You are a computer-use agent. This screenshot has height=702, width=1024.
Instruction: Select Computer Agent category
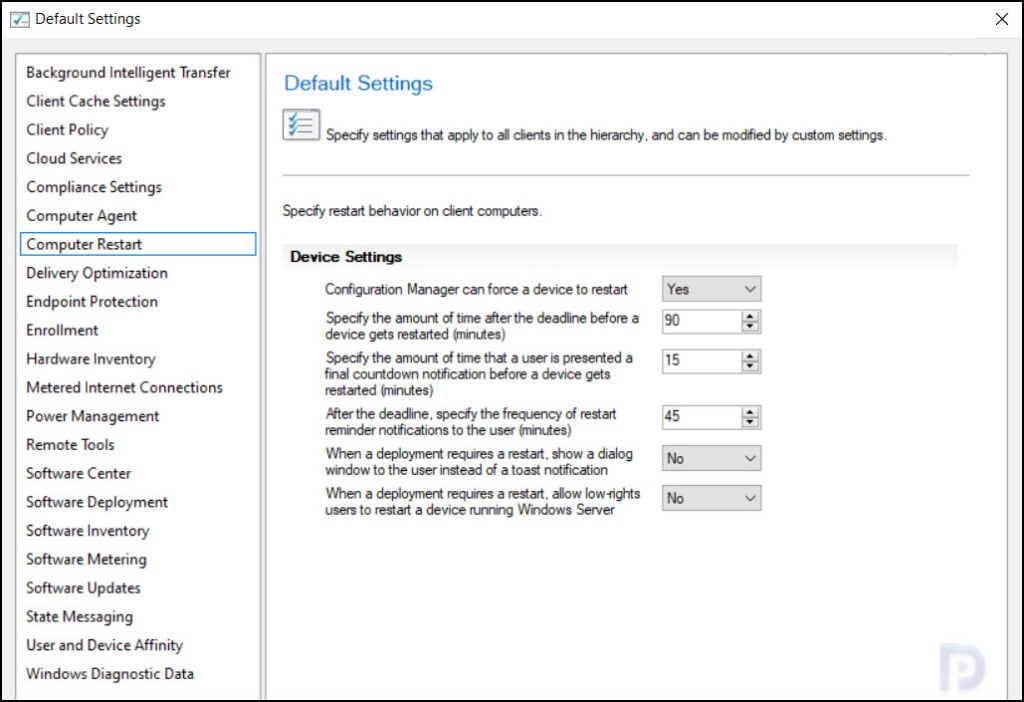[82, 216]
